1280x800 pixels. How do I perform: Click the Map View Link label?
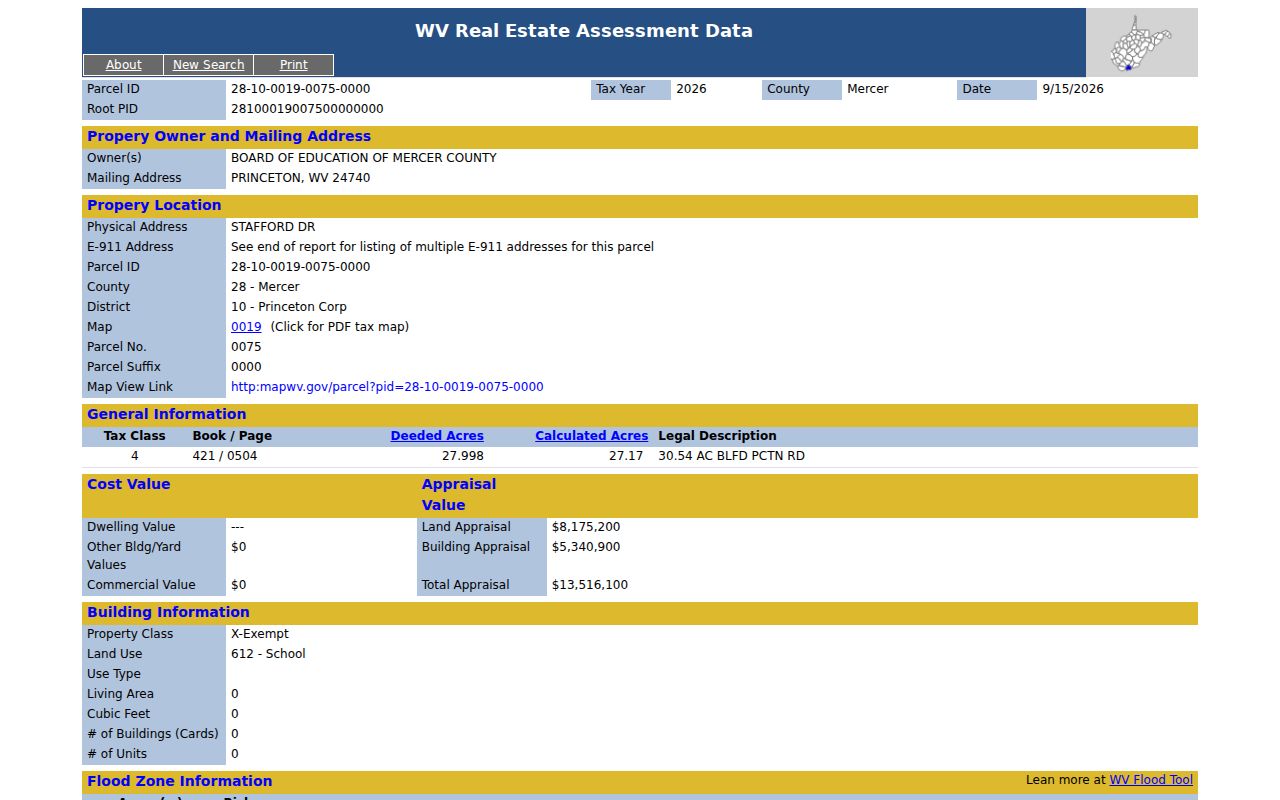[130, 387]
